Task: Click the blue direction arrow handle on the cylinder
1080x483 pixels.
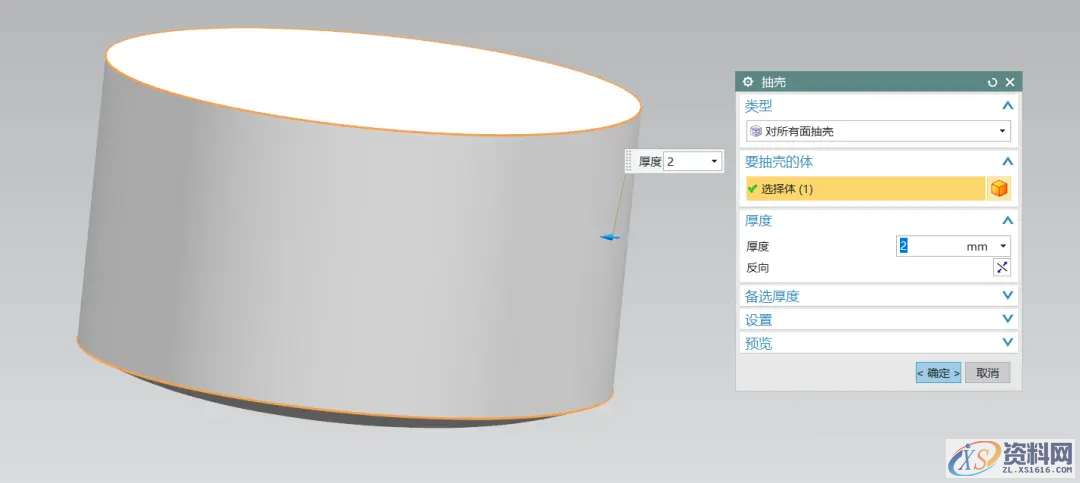Action: [x=610, y=237]
